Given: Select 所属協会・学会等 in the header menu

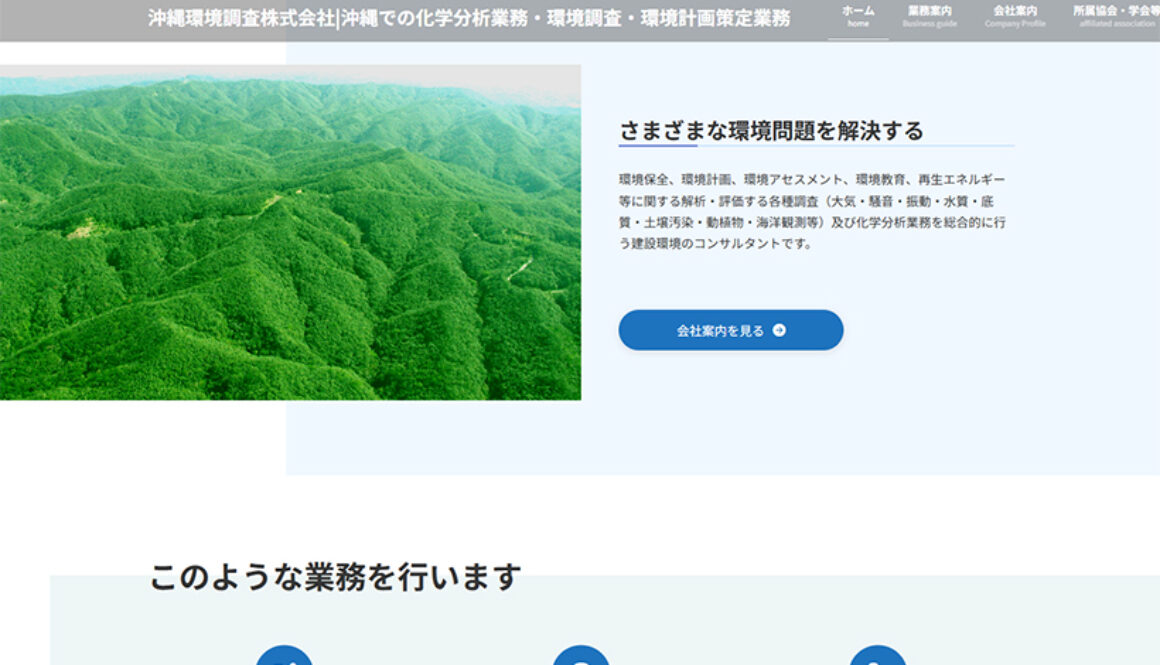Looking at the screenshot, I should (1116, 11).
